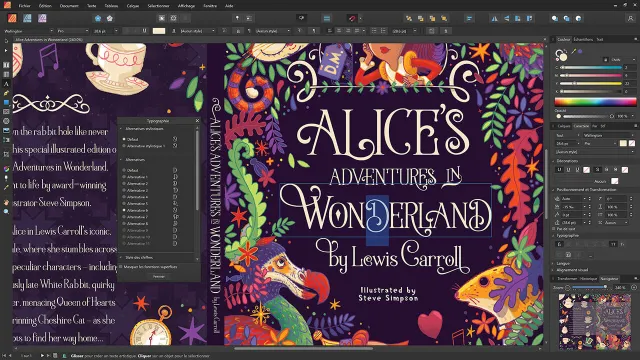Click the Opacité percentage field

point(623,116)
